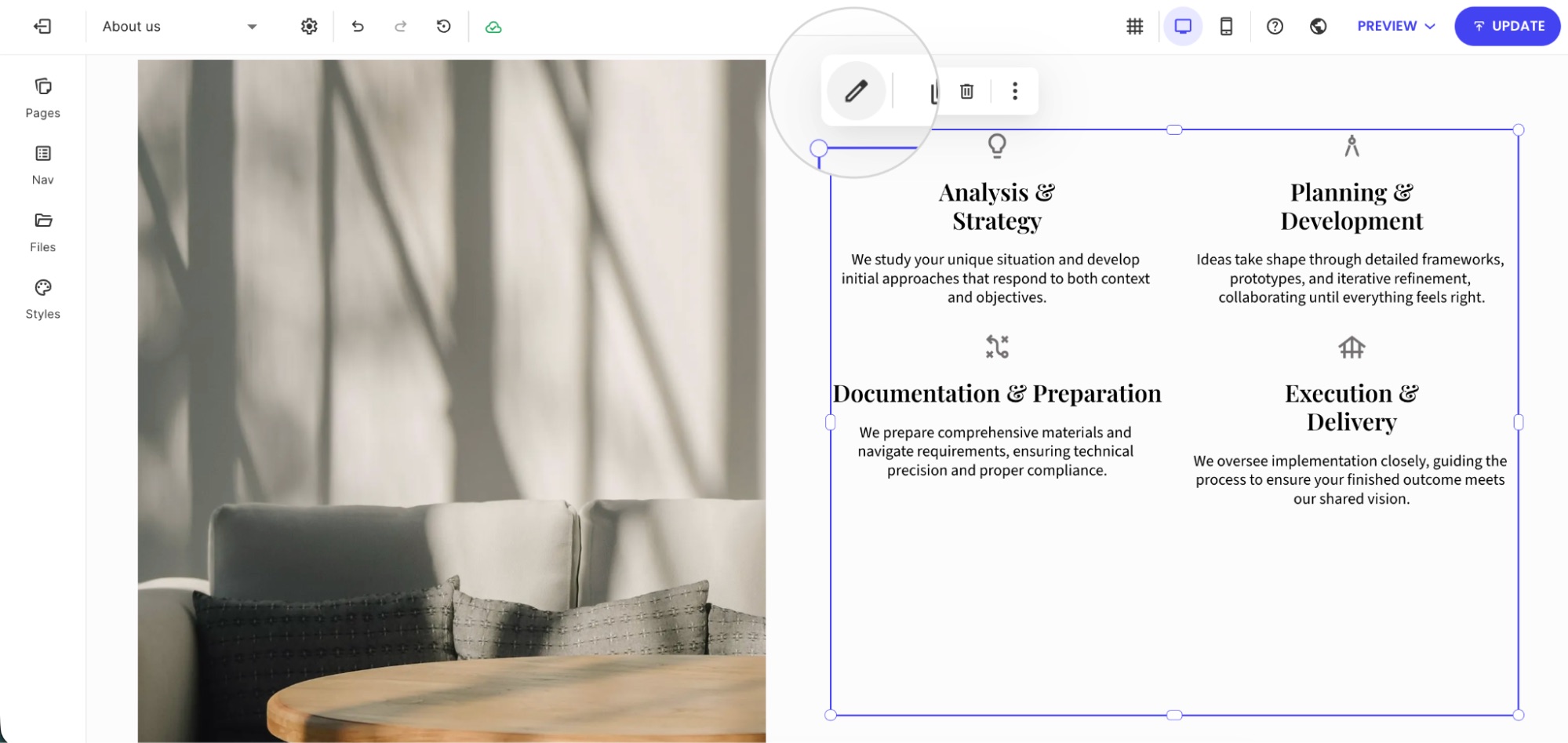Click the left-middle resize handle of selection
Image resolution: width=1568 pixels, height=743 pixels.
(x=831, y=422)
